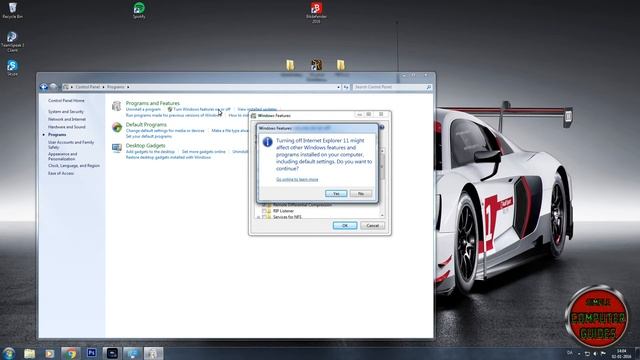This screenshot has height=360, width=640.
Task: Open the help icon in Windows Features
Action: (382, 127)
